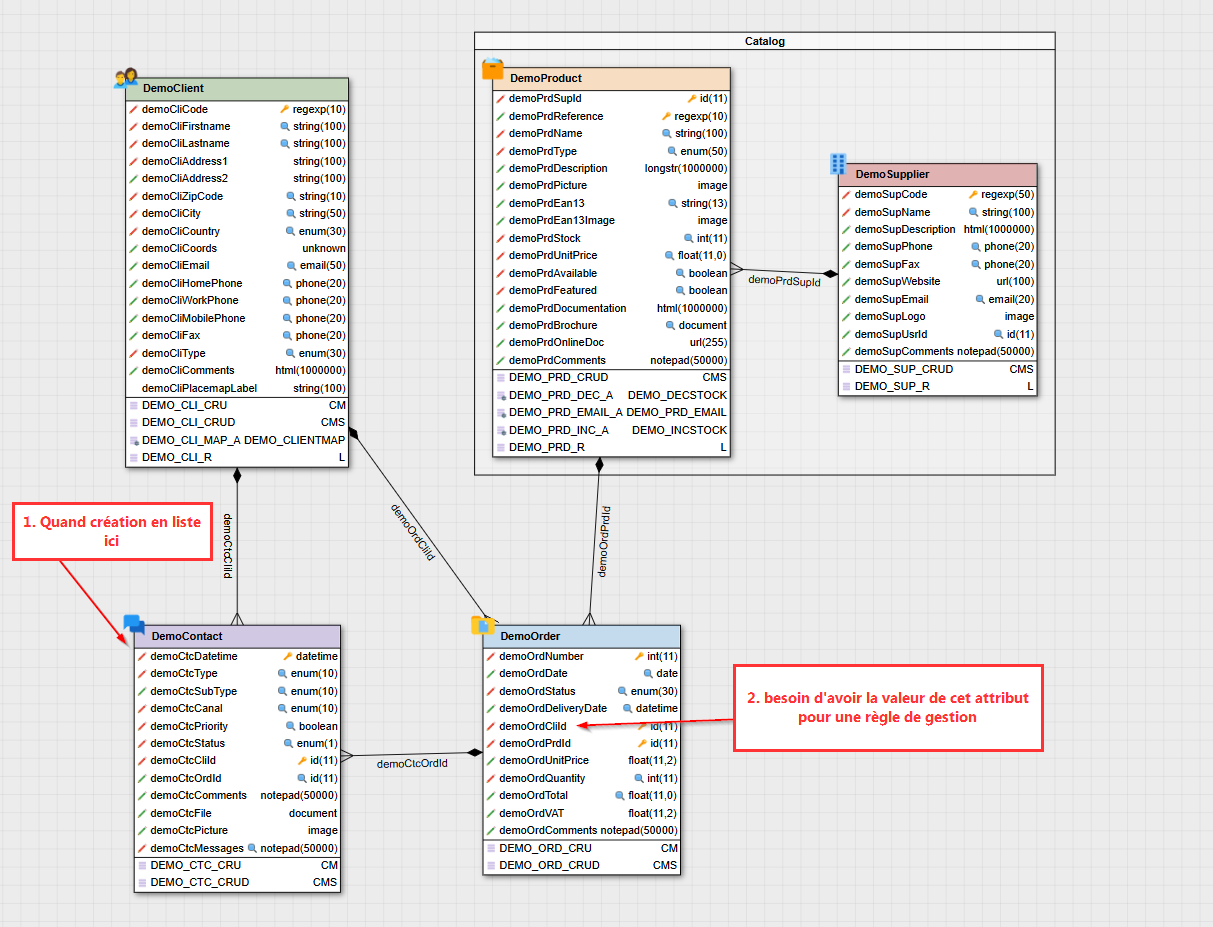Viewport: 1213px width, 927px height.
Task: Select the demoOrdCliId attribute in DemoOrder
Action: click(x=533, y=726)
